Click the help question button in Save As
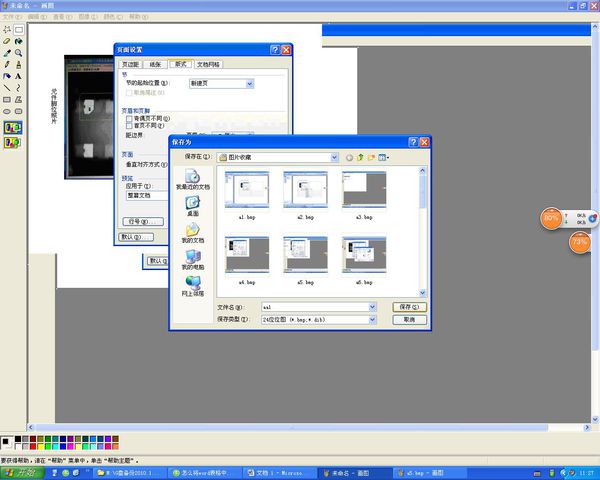600x480 pixels. click(x=413, y=142)
